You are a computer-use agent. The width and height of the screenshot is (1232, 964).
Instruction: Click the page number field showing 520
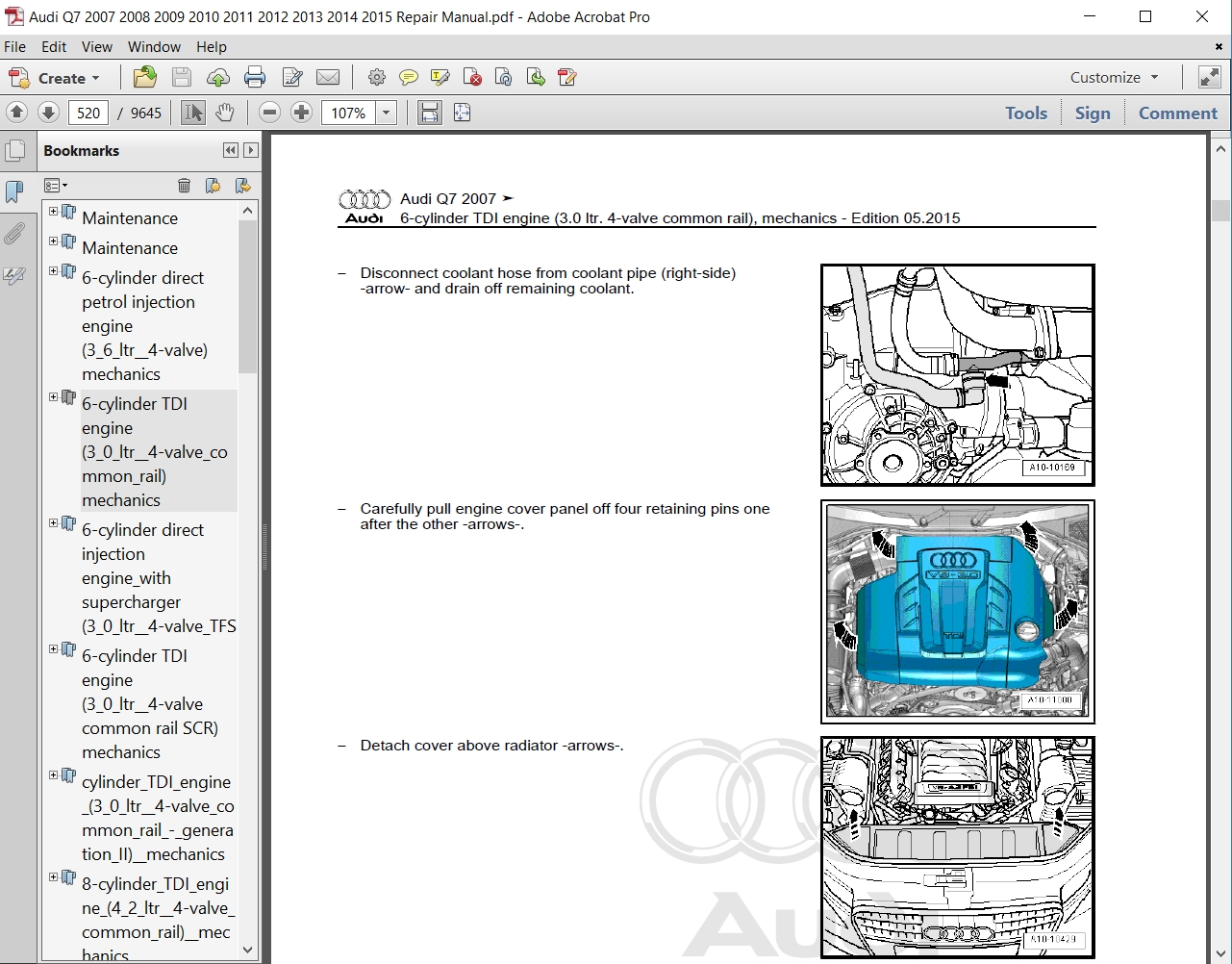pyautogui.click(x=88, y=113)
